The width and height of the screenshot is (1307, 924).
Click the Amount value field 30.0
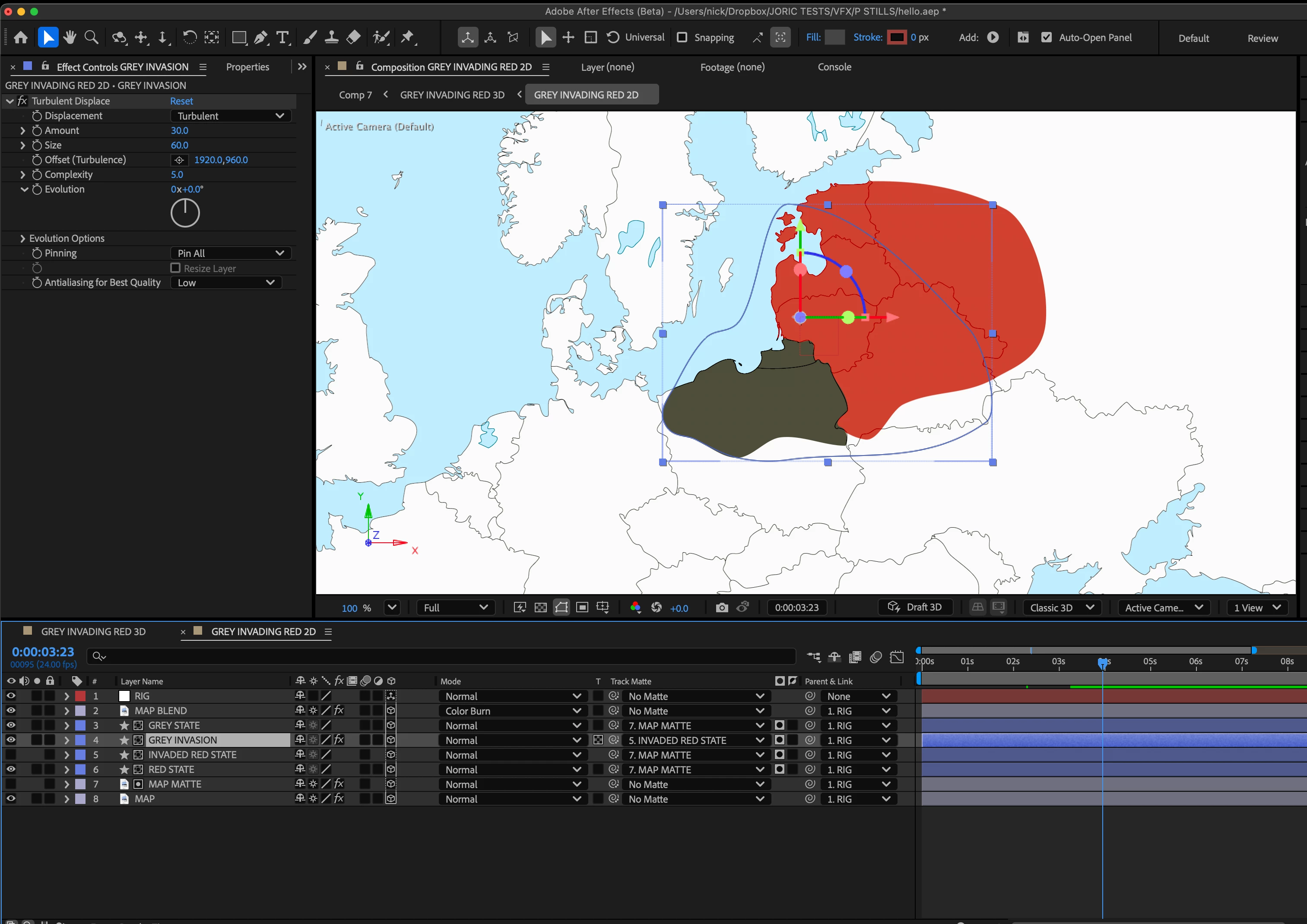coord(179,131)
